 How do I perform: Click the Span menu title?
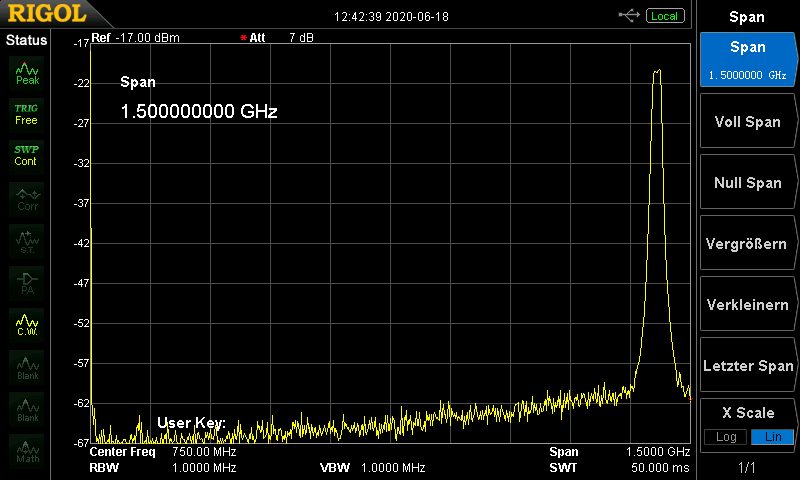coord(747,17)
